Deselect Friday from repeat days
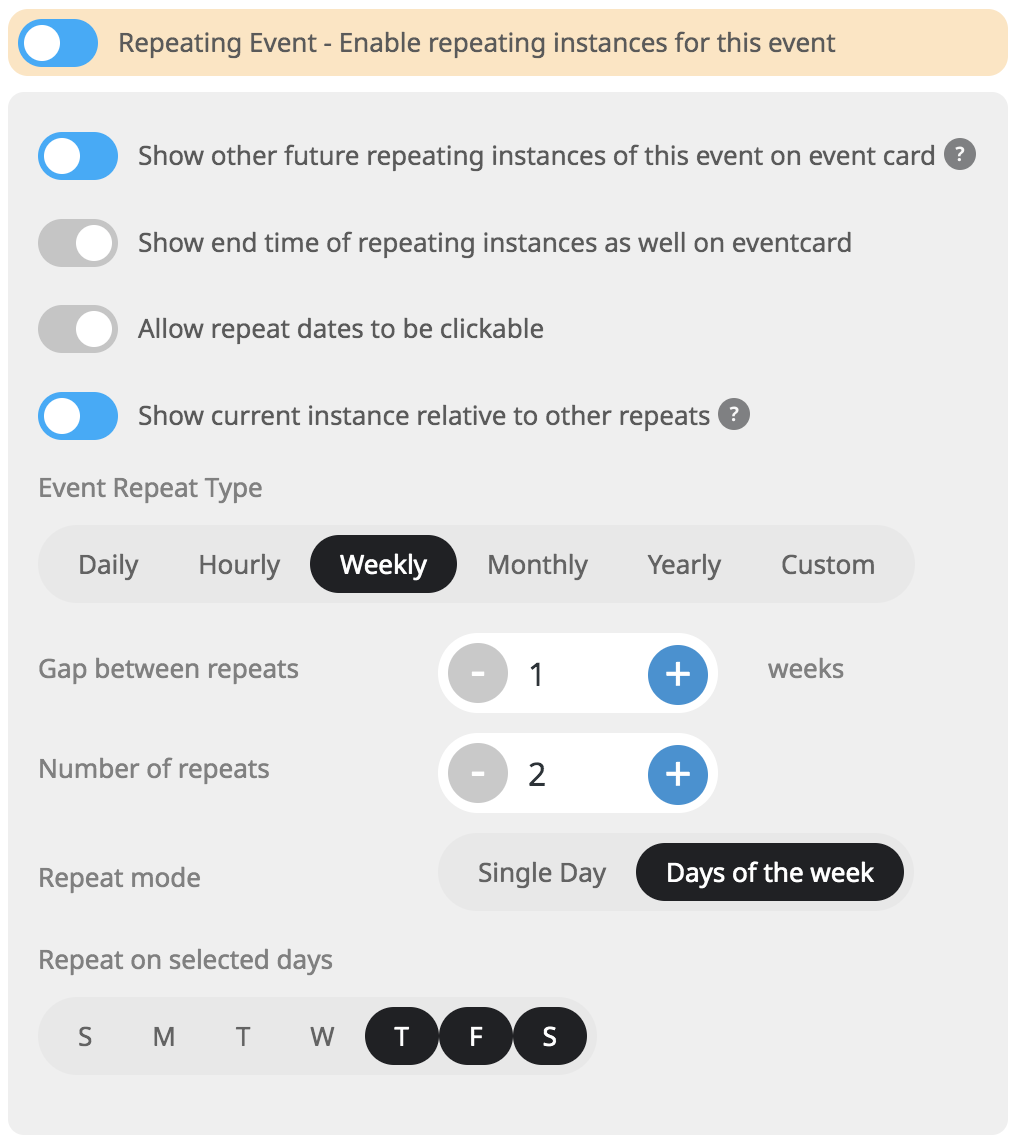 click(476, 1036)
